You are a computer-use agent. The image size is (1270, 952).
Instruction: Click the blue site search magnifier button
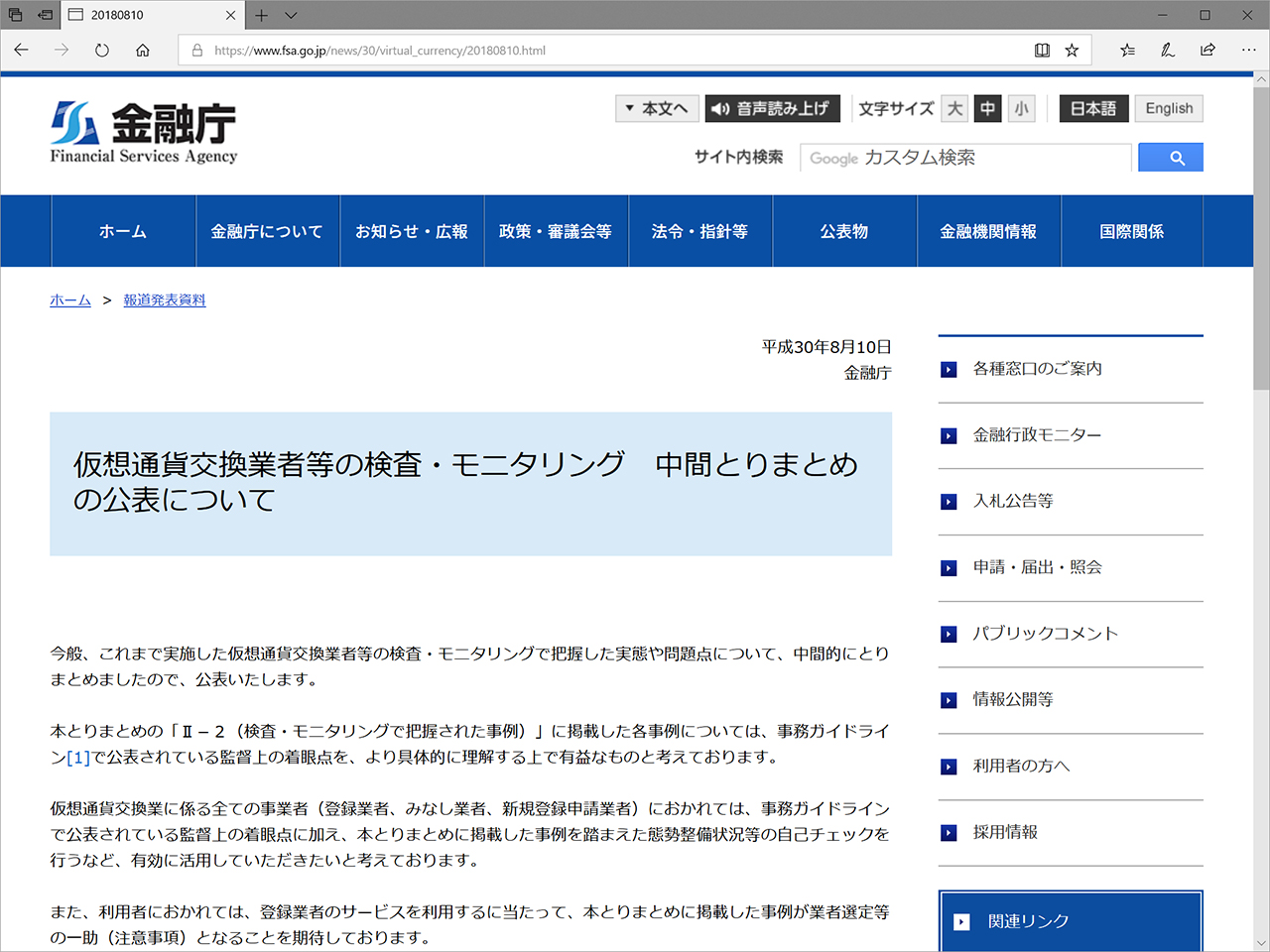tap(1171, 157)
